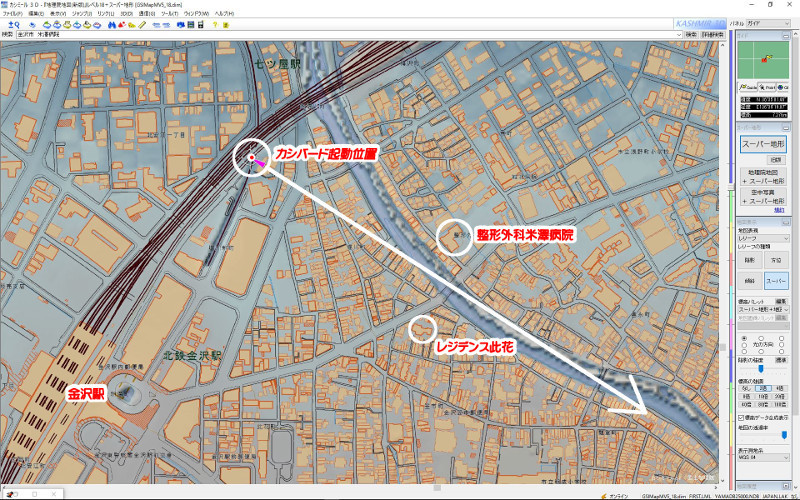Click the blue undo arrow toolbar icon
The image size is (800, 500).
pyautogui.click(x=32, y=25)
